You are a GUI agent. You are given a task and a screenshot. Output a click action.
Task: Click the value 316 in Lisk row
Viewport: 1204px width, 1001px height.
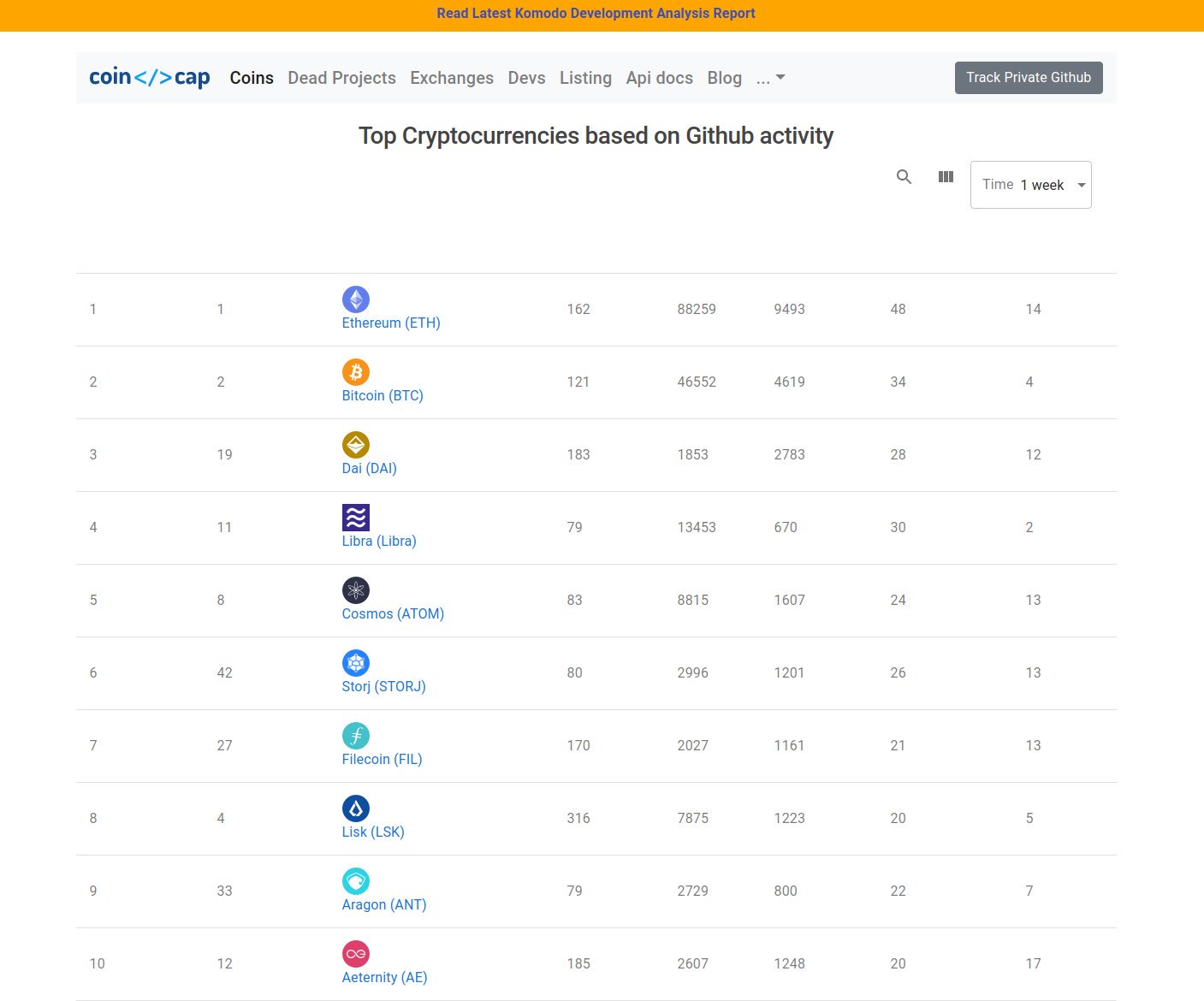click(x=578, y=819)
